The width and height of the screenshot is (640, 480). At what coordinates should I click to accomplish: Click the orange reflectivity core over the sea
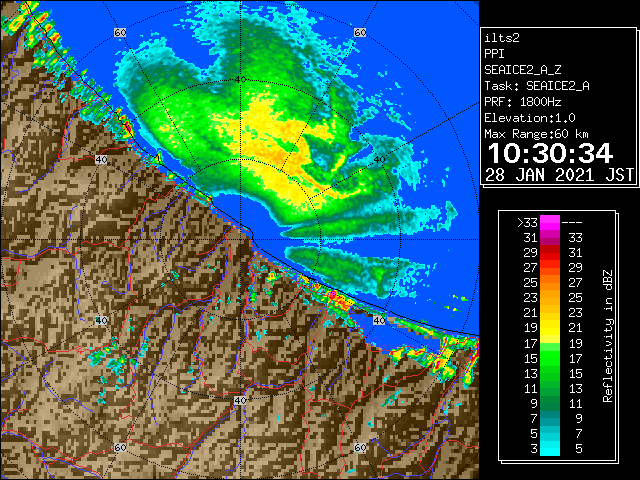point(282,153)
